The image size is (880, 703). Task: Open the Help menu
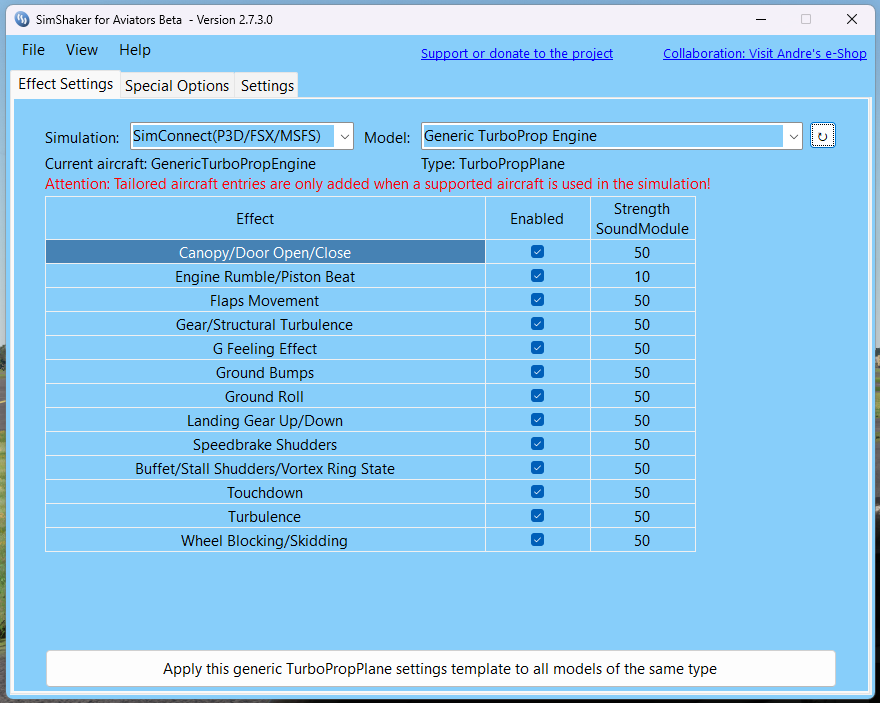coord(135,50)
